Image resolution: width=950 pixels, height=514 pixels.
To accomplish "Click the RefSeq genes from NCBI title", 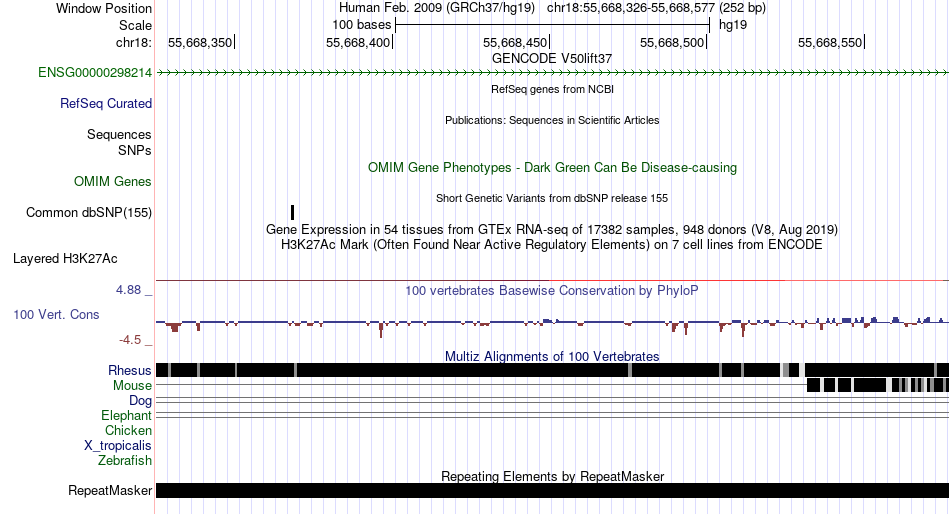I will click(x=552, y=89).
